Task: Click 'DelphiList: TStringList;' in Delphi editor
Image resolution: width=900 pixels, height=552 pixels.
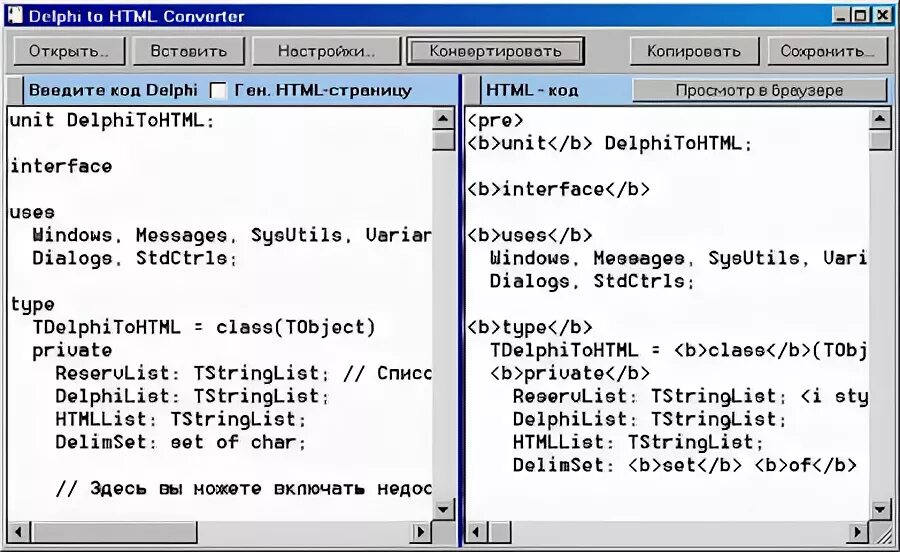Action: (x=192, y=396)
